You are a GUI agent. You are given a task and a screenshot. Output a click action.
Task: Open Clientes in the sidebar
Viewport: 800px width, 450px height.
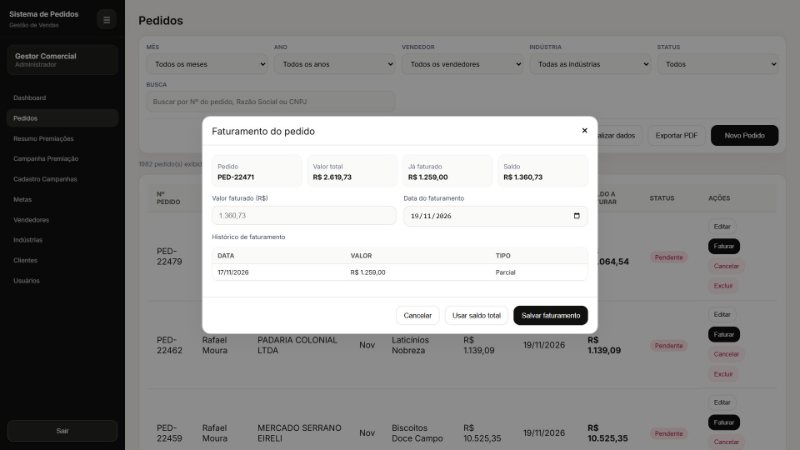click(63, 260)
